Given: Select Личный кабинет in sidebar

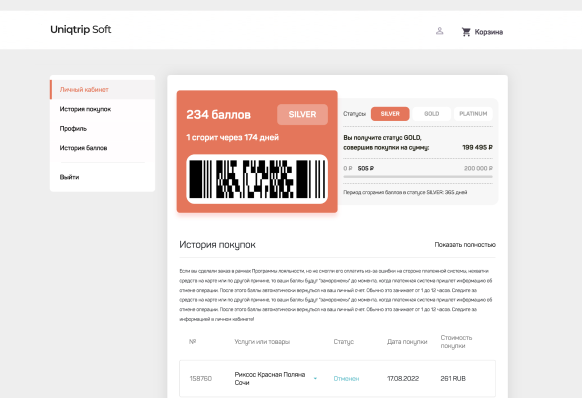Looking at the screenshot, I should click(102, 89).
